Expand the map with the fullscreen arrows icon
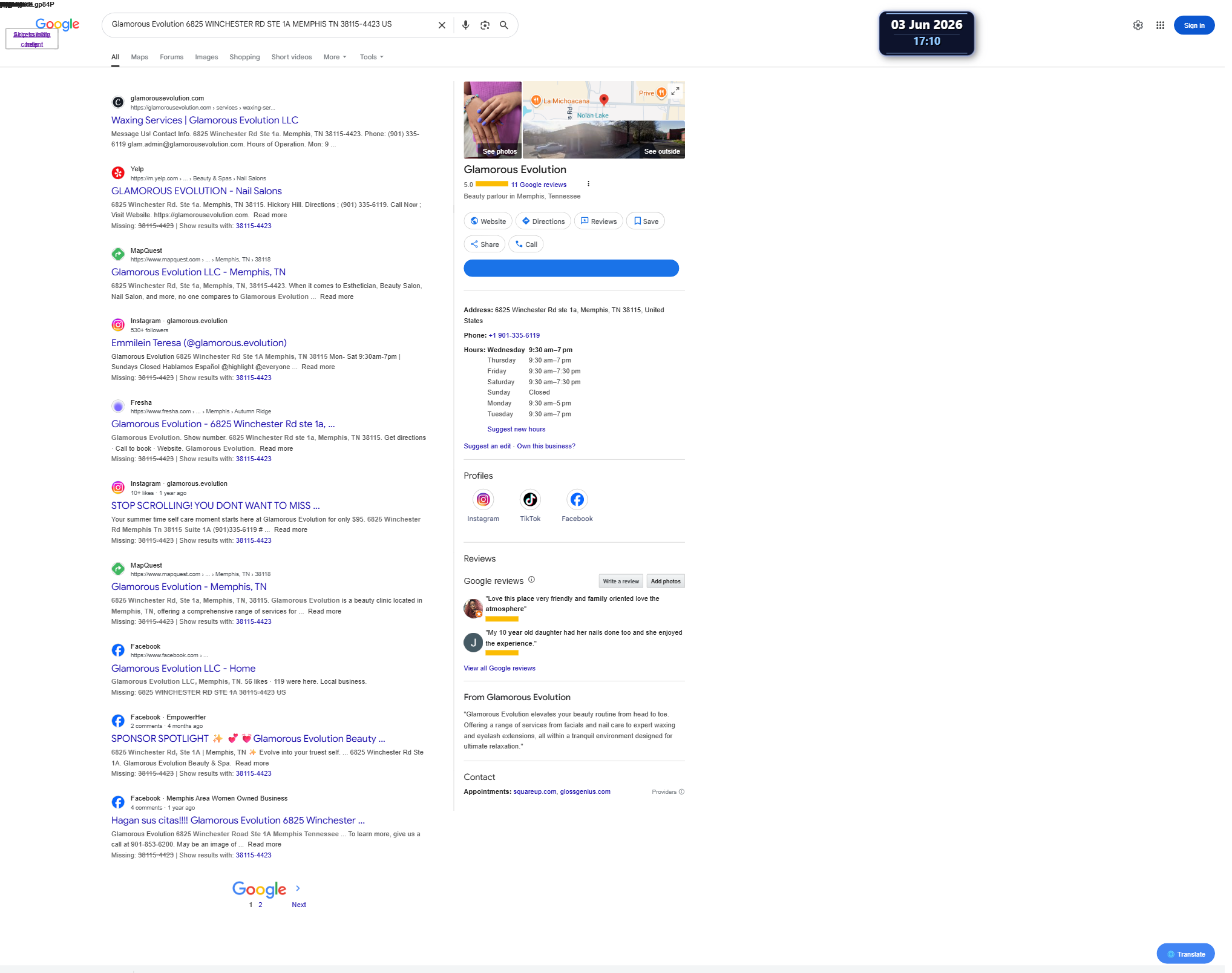 675,91
